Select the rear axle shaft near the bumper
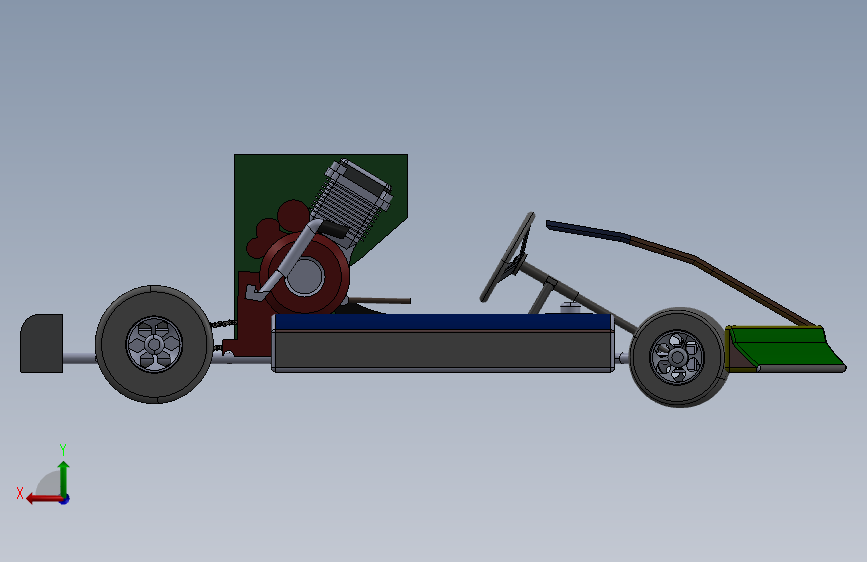867x562 pixels. [79, 358]
